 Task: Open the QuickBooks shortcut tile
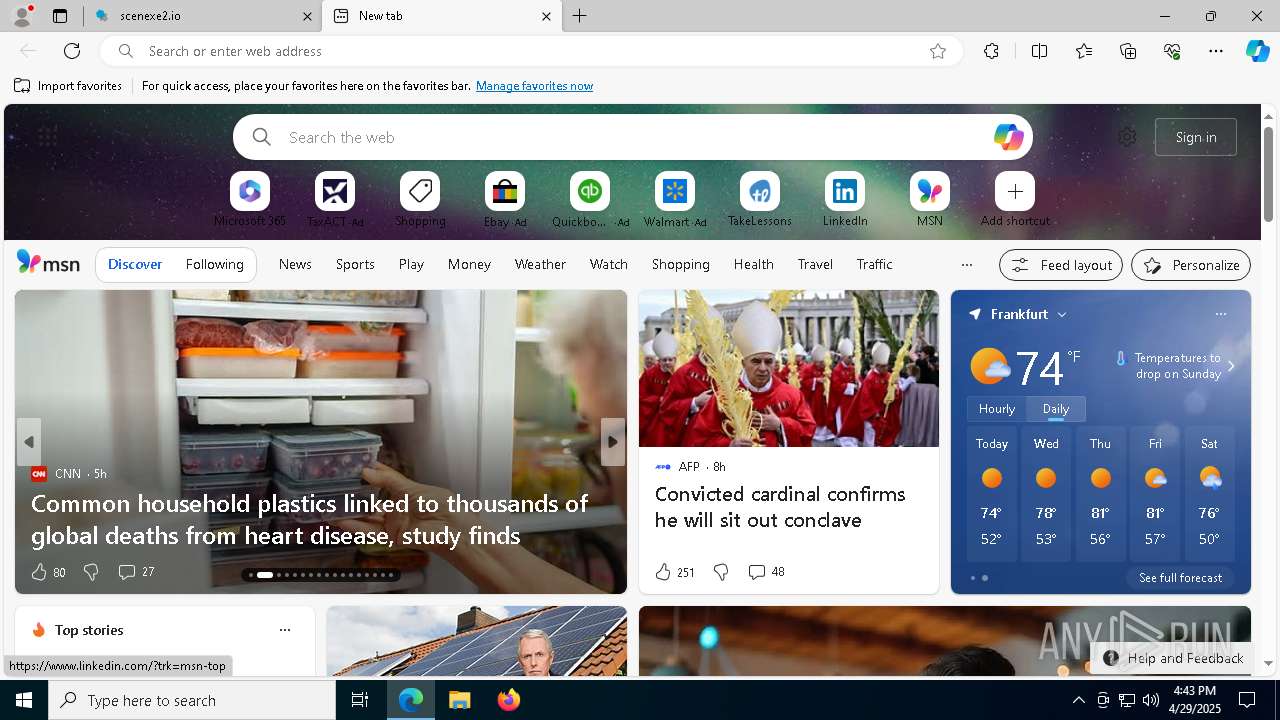[x=590, y=191]
